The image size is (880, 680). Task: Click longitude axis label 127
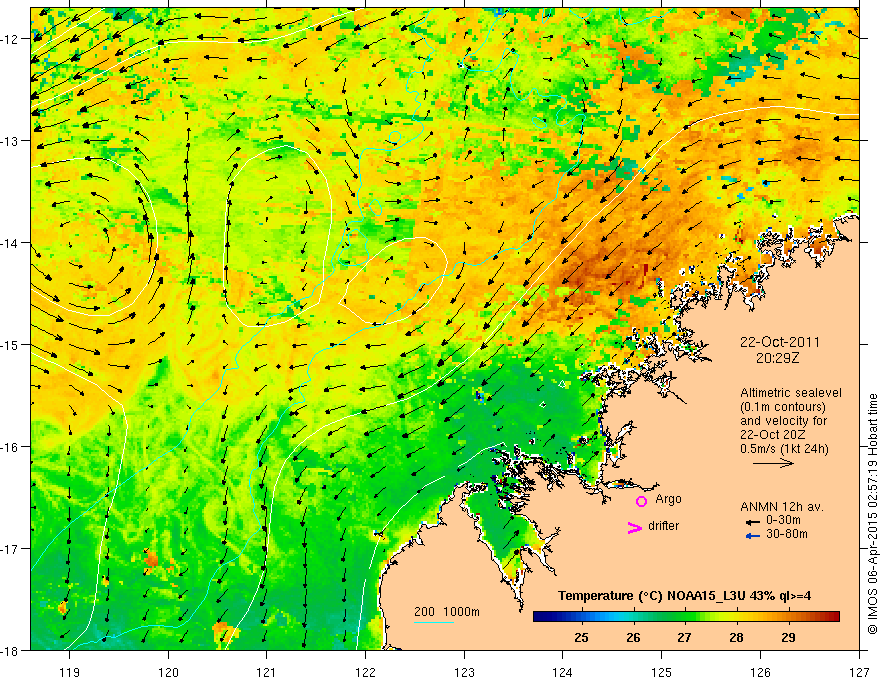pos(859,672)
